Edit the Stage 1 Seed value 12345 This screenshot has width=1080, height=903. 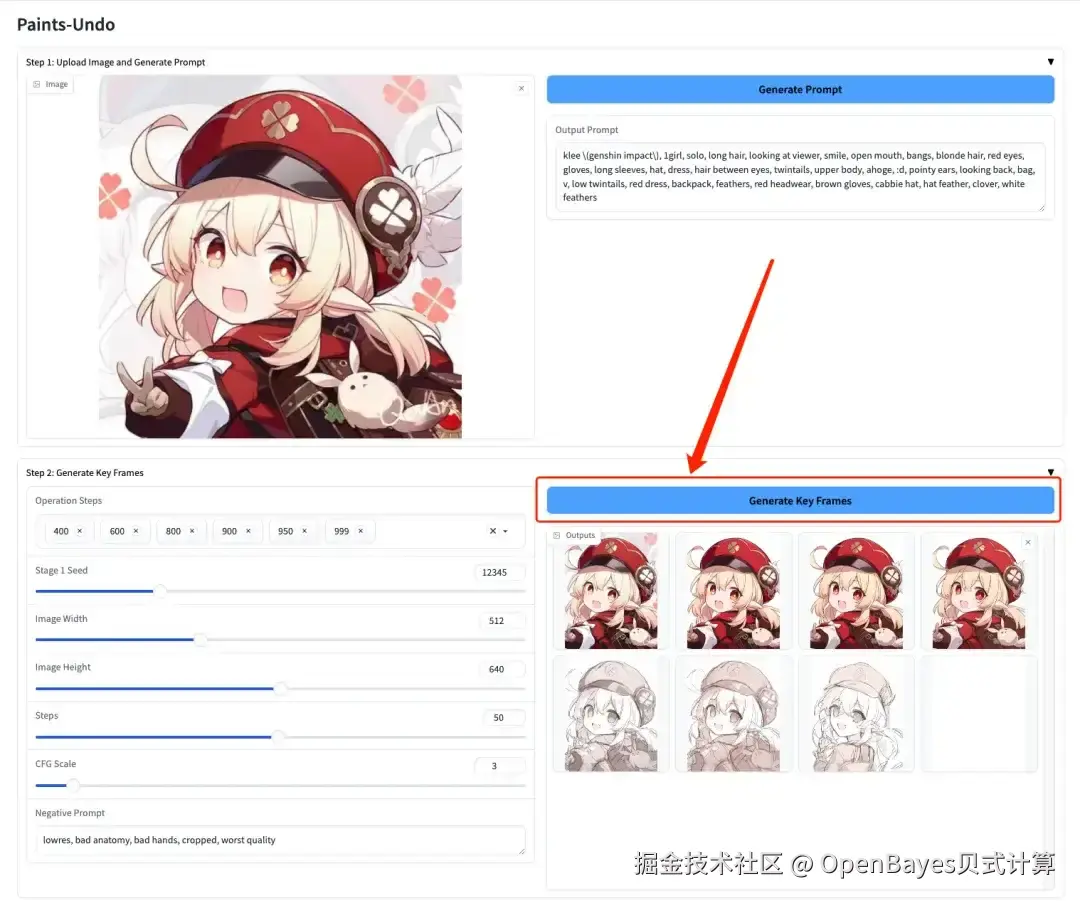tap(499, 572)
